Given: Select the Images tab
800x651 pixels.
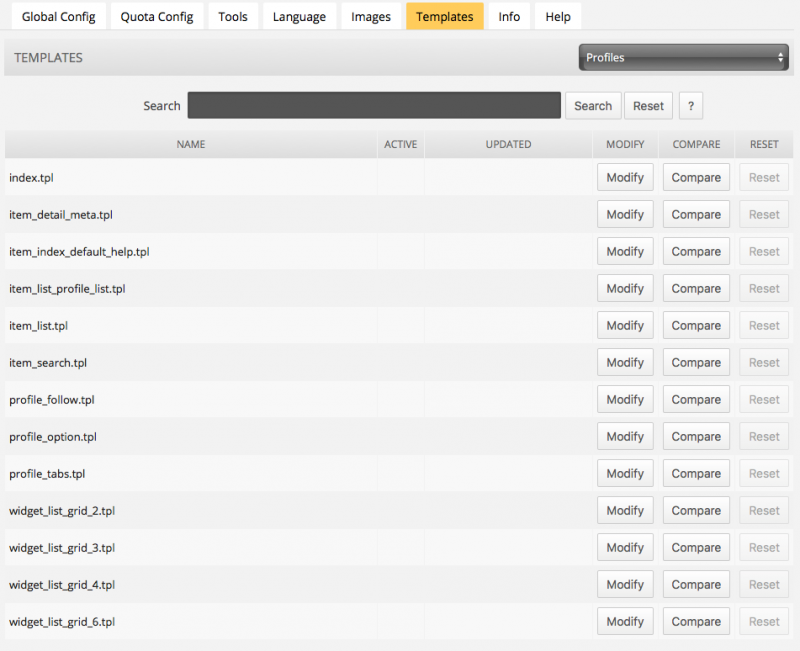Looking at the screenshot, I should pyautogui.click(x=371, y=16).
